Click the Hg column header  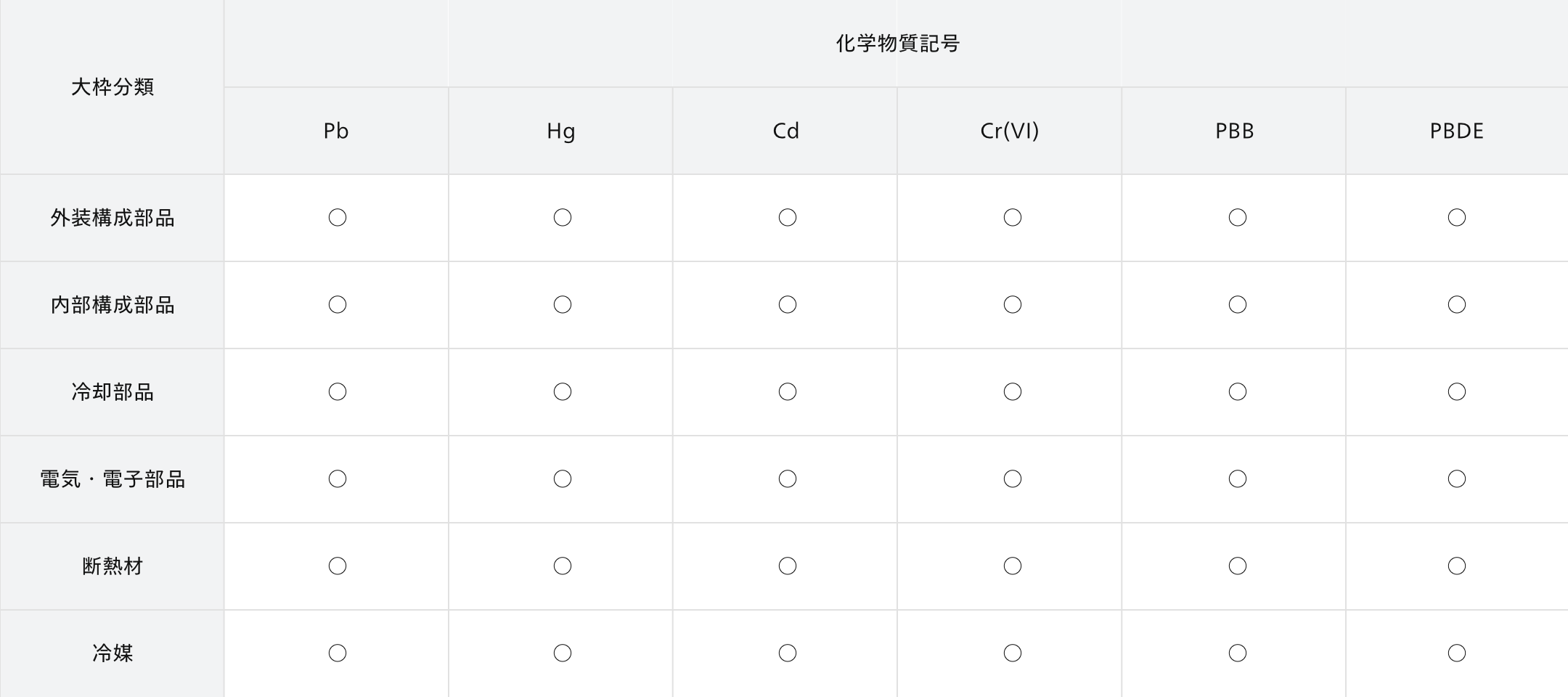coord(560,131)
